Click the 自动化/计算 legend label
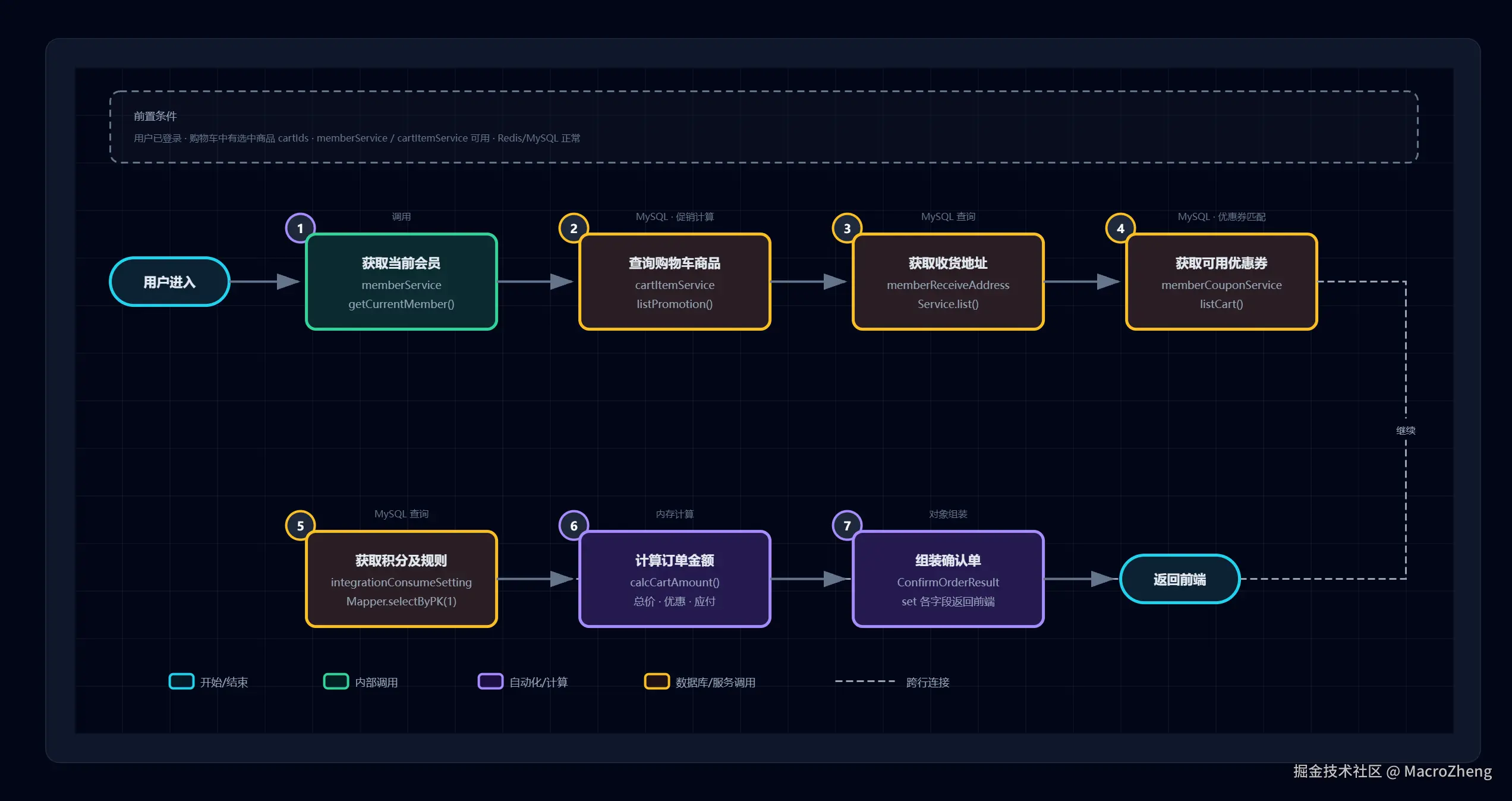Image resolution: width=1512 pixels, height=801 pixels. (538, 682)
